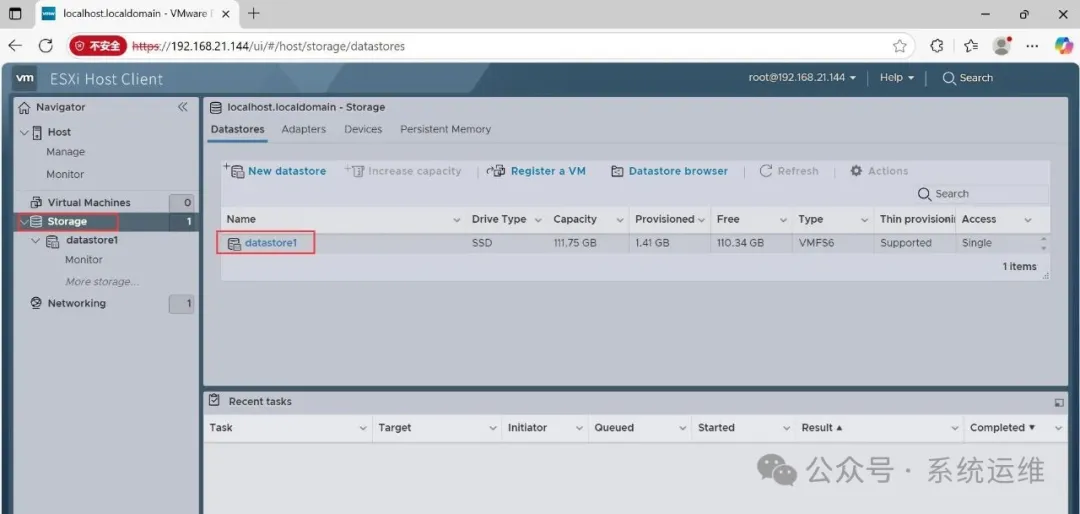
Task: Switch to the Devices tab
Action: [363, 130]
